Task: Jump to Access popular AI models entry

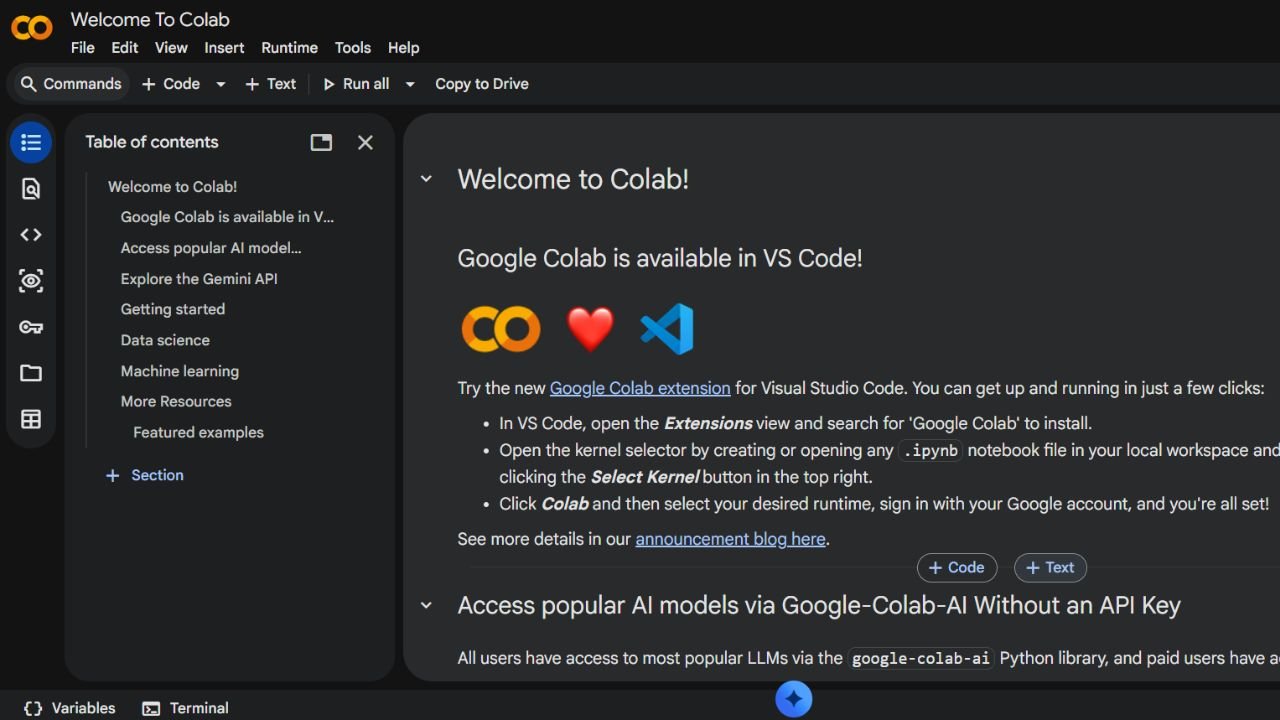Action: click(211, 248)
